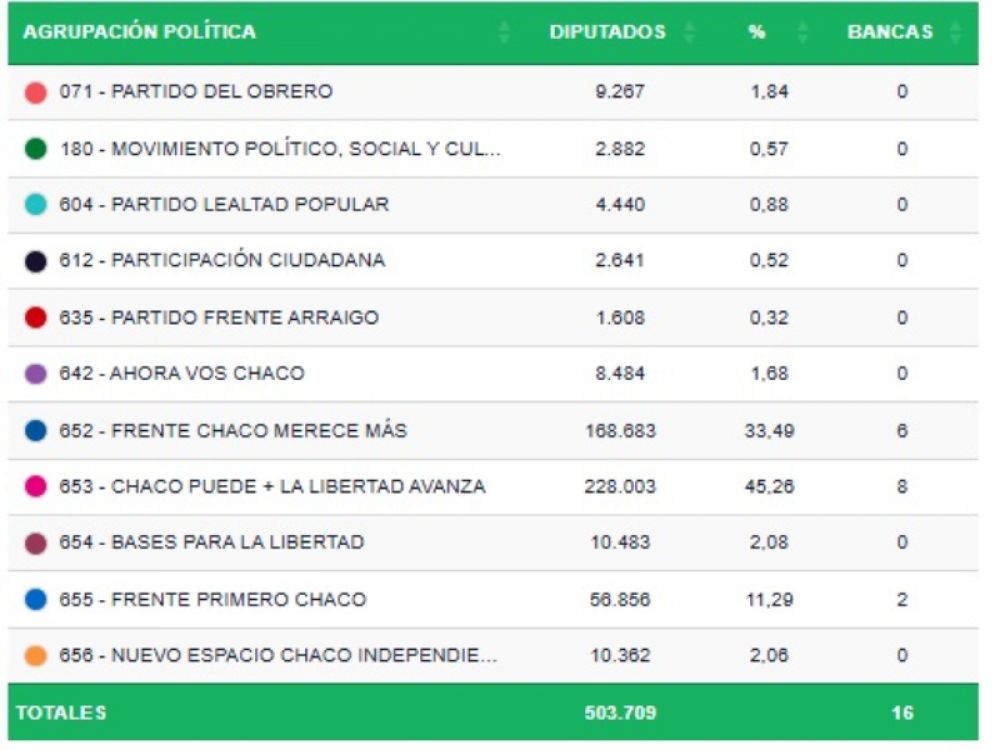Image resolution: width=1000 pixels, height=750 pixels.
Task: Click the magenta Chaco Puede color dot
Action: (36, 487)
